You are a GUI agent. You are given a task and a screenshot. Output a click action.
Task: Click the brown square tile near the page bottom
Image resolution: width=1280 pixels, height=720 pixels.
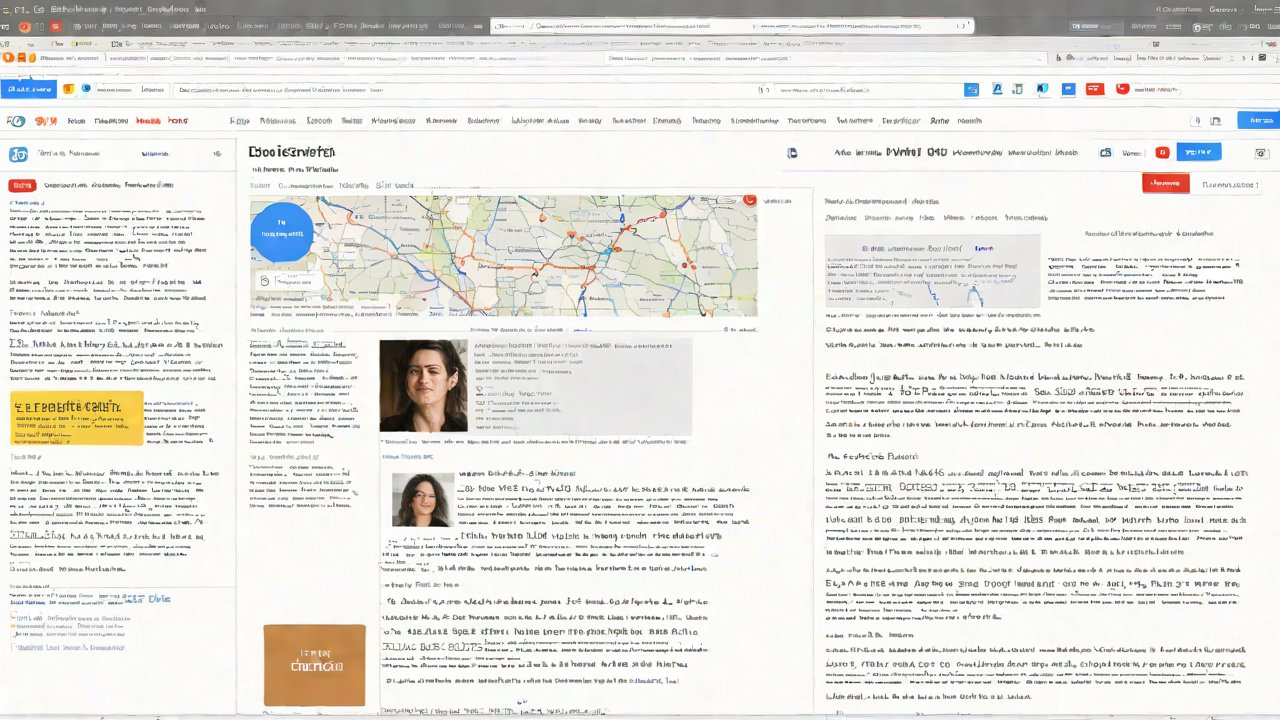click(314, 665)
